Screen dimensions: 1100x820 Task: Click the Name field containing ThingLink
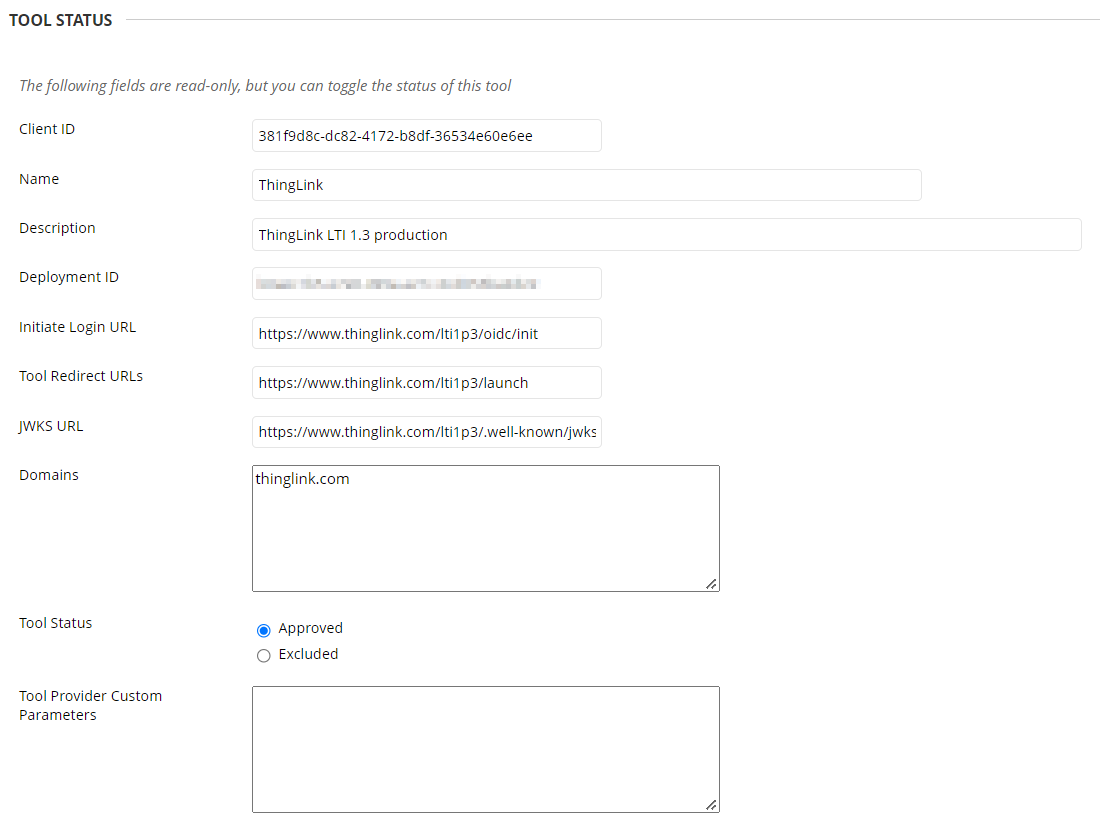point(586,185)
